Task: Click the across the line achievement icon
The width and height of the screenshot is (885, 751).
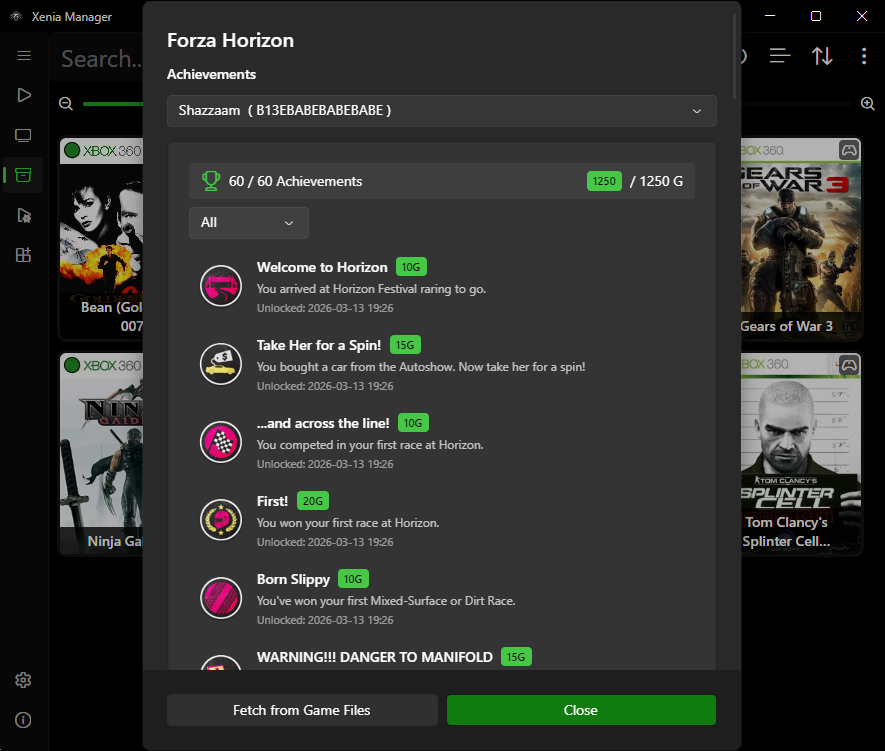Action: pos(221,442)
